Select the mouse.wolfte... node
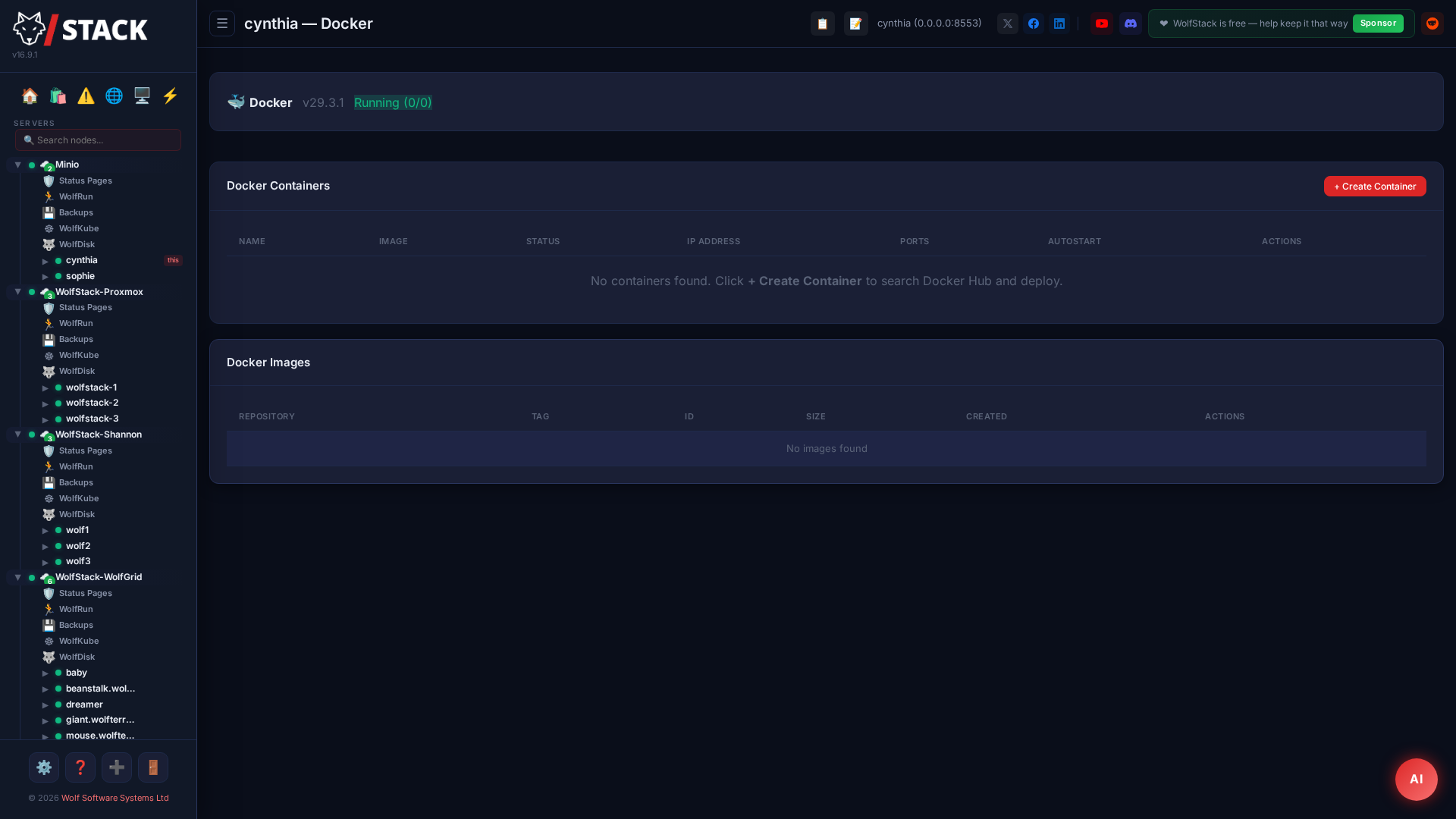This screenshot has width=1456, height=819. click(x=100, y=736)
